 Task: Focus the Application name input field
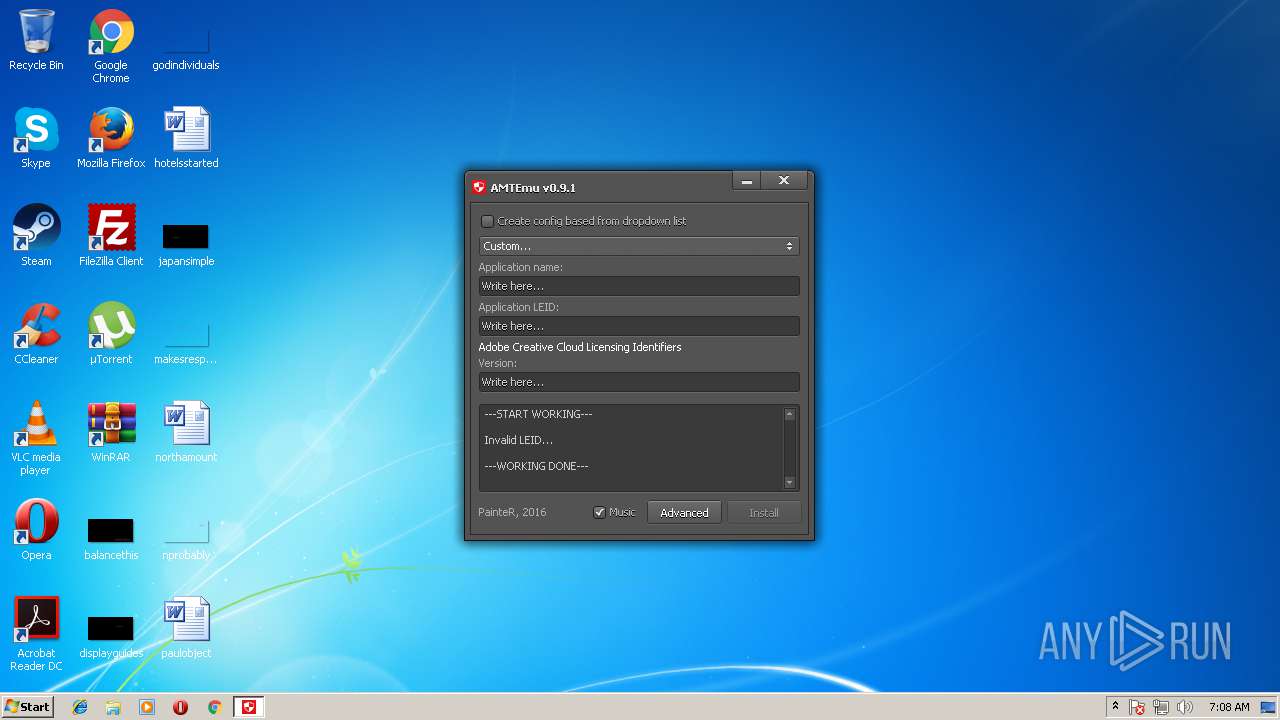pyautogui.click(x=639, y=286)
